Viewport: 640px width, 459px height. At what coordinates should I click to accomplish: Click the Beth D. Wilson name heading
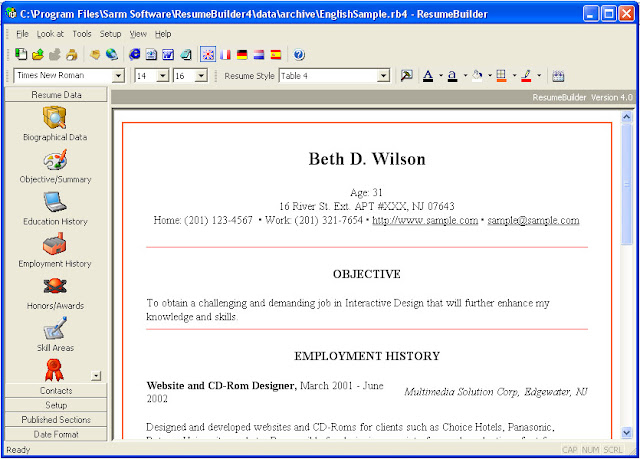[x=367, y=159]
